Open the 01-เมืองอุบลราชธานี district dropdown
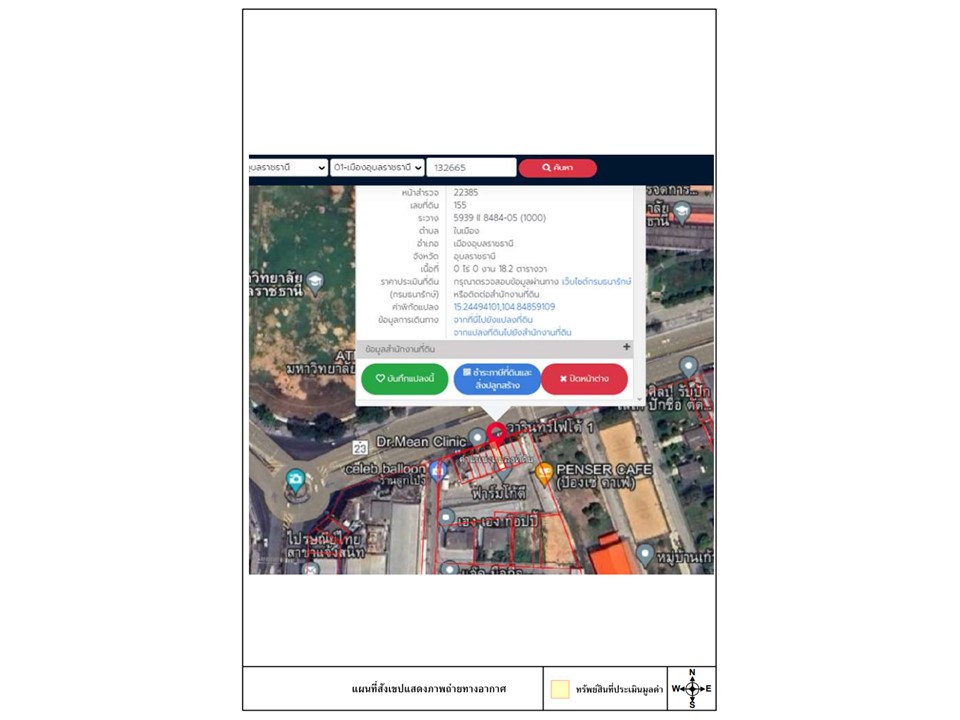960x720 pixels. click(x=377, y=168)
